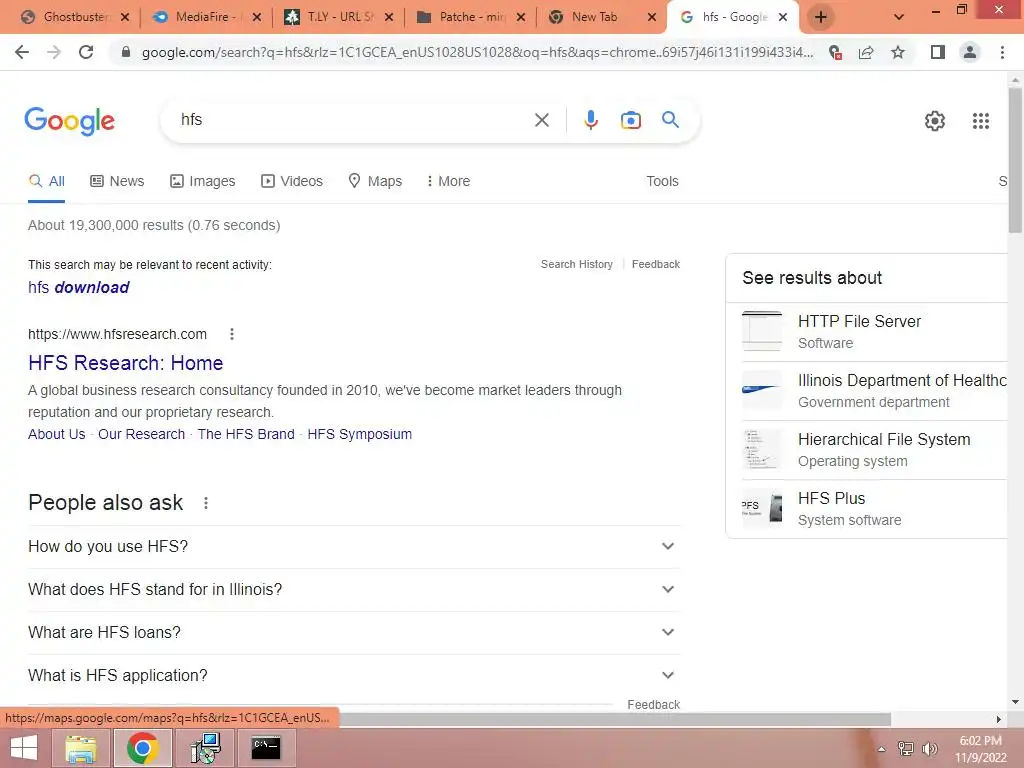Open the HFS Symposium sitelink
Screen dimensions: 1024x768
click(x=359, y=434)
